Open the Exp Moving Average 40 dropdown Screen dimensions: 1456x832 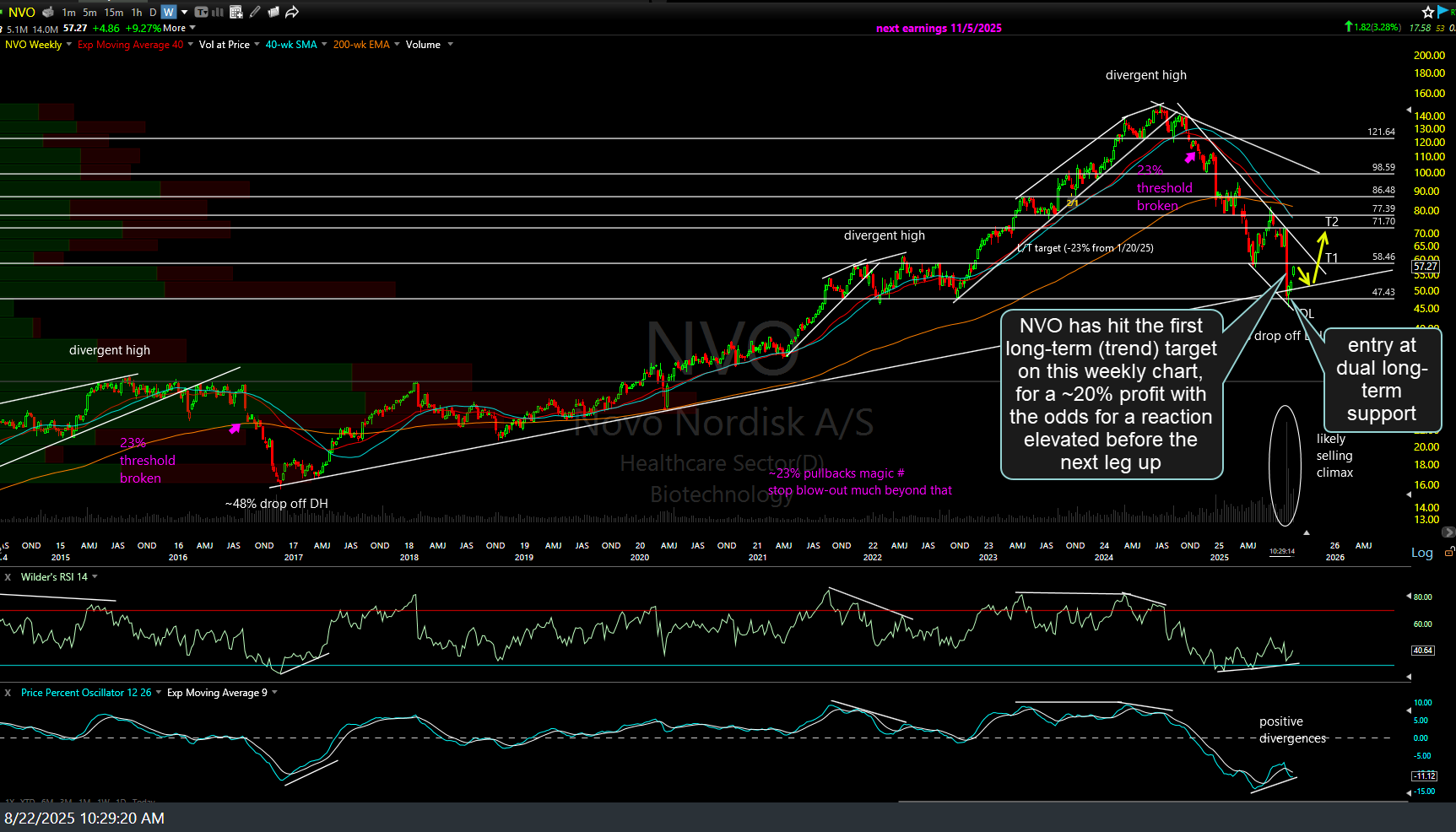click(x=190, y=45)
